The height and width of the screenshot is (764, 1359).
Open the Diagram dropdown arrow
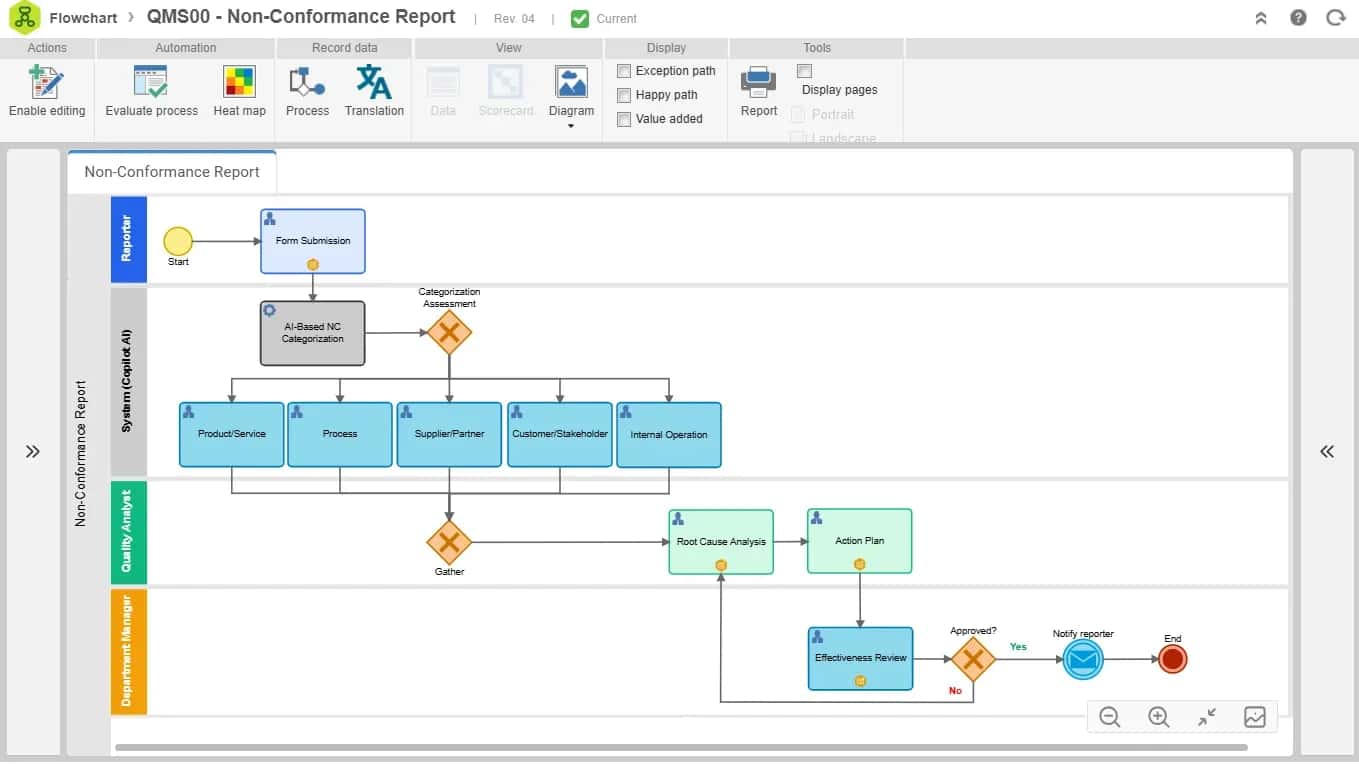click(571, 126)
